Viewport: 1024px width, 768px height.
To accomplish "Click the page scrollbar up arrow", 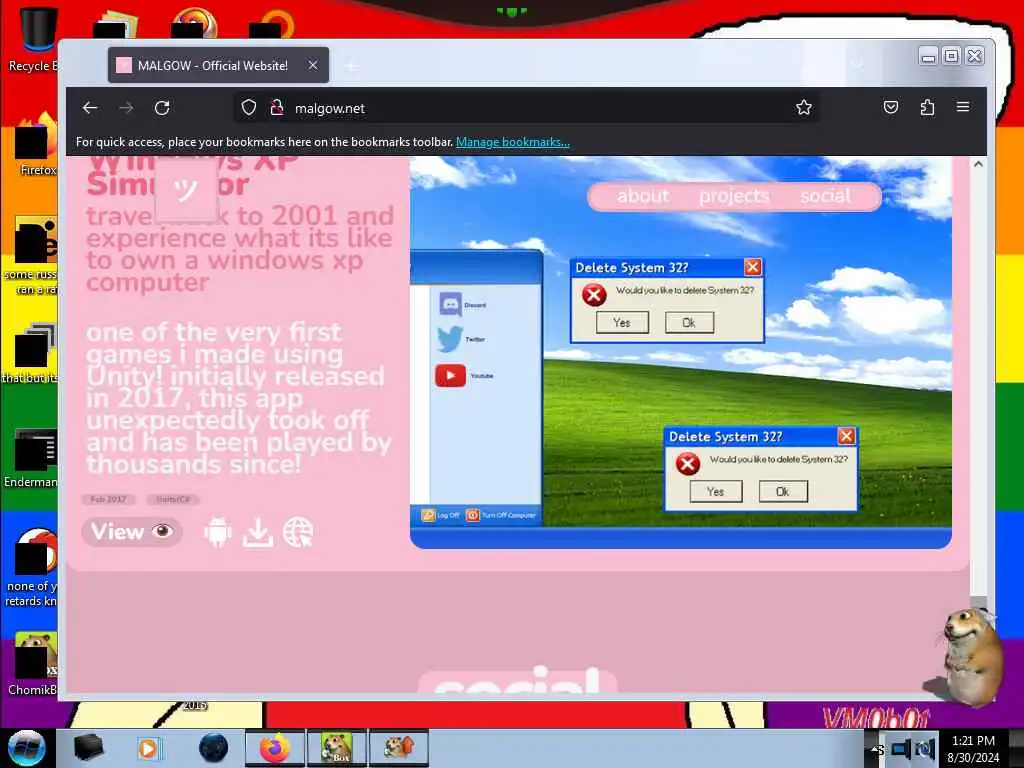I will click(x=978, y=165).
